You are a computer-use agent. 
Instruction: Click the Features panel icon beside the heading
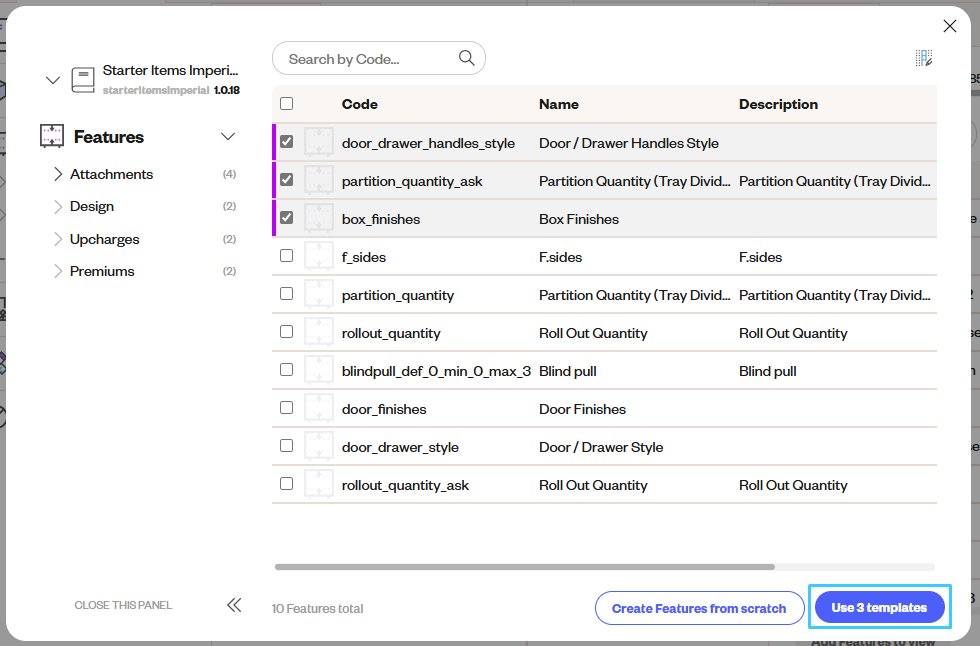(x=51, y=136)
